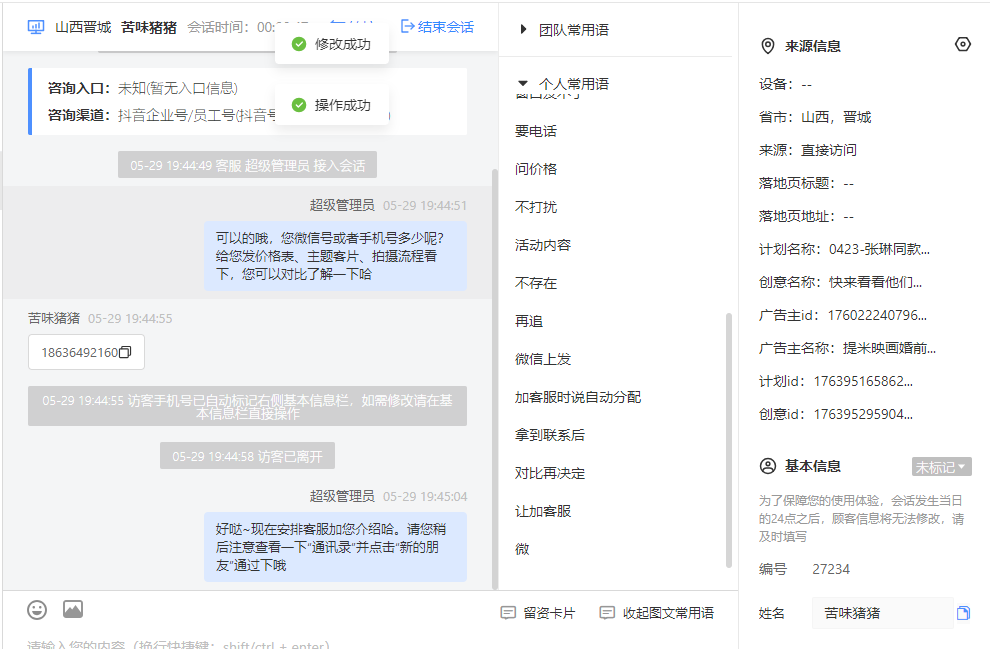990x649 pixels.
Task: Click the message input box placeholder
Action: [x=179, y=645]
